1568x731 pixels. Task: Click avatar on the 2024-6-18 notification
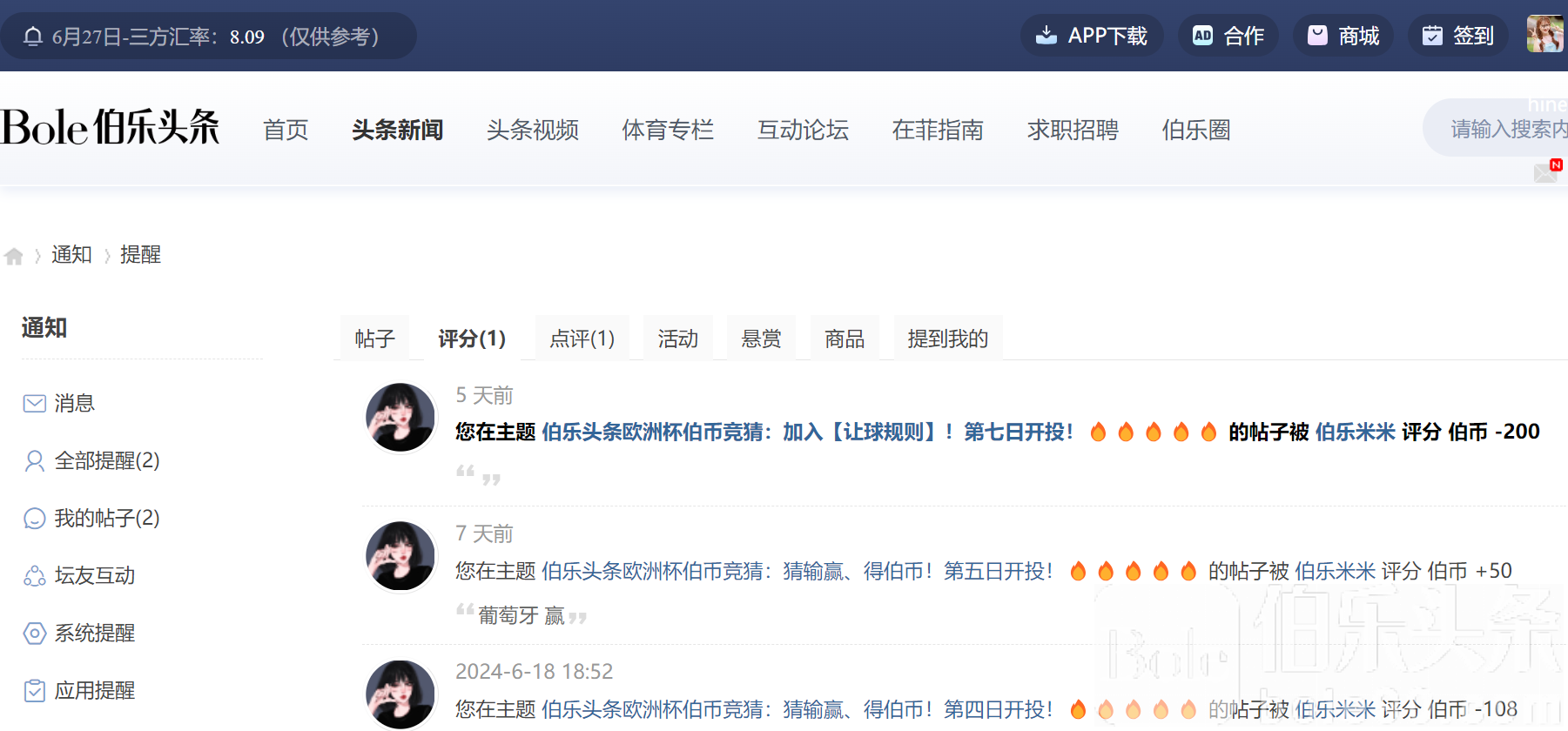(x=400, y=694)
